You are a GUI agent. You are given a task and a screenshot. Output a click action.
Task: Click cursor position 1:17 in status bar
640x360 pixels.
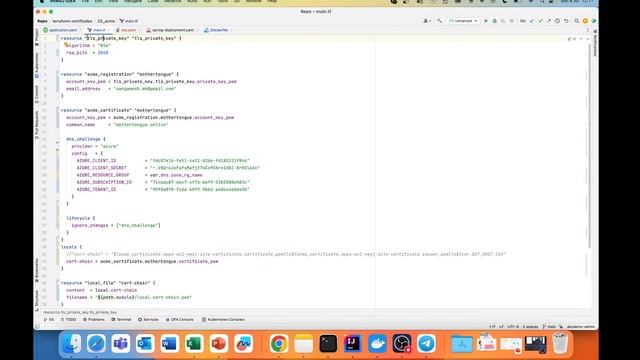(492, 327)
